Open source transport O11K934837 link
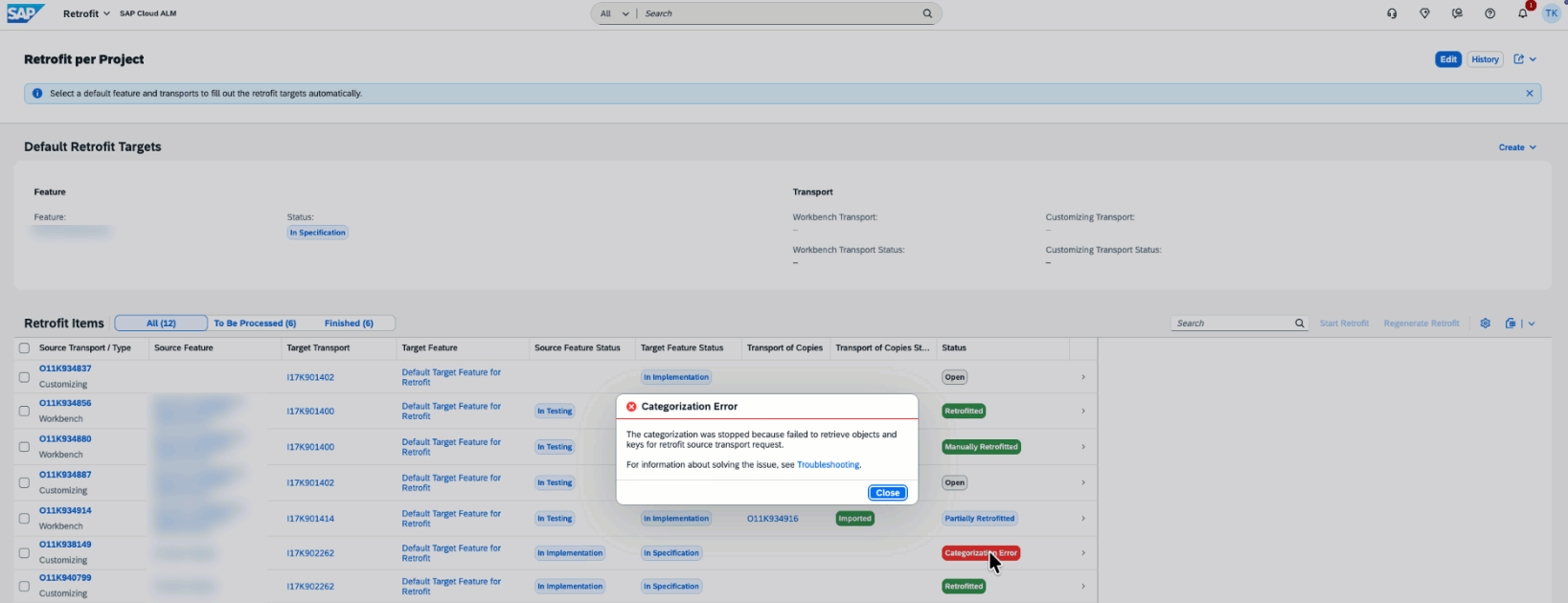This screenshot has height=603, width=1568. tap(65, 368)
